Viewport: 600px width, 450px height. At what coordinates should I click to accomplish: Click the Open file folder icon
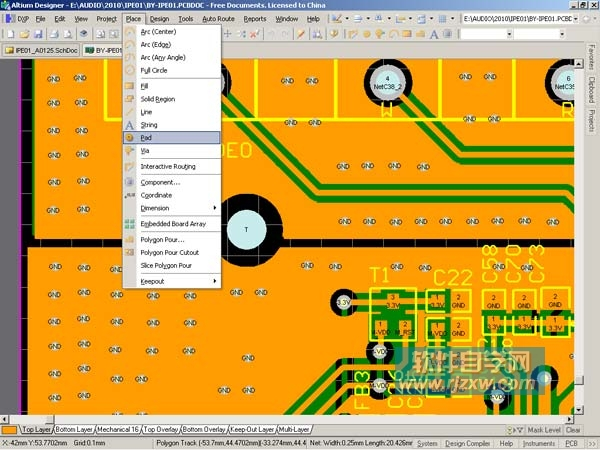pyautogui.click(x=24, y=34)
